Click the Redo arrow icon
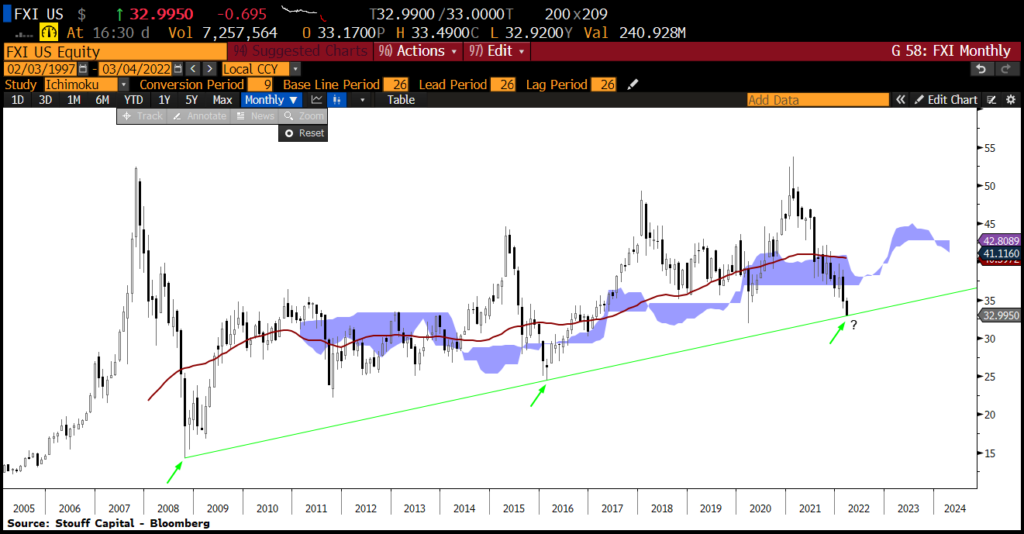1024x534 pixels. (x=1006, y=69)
